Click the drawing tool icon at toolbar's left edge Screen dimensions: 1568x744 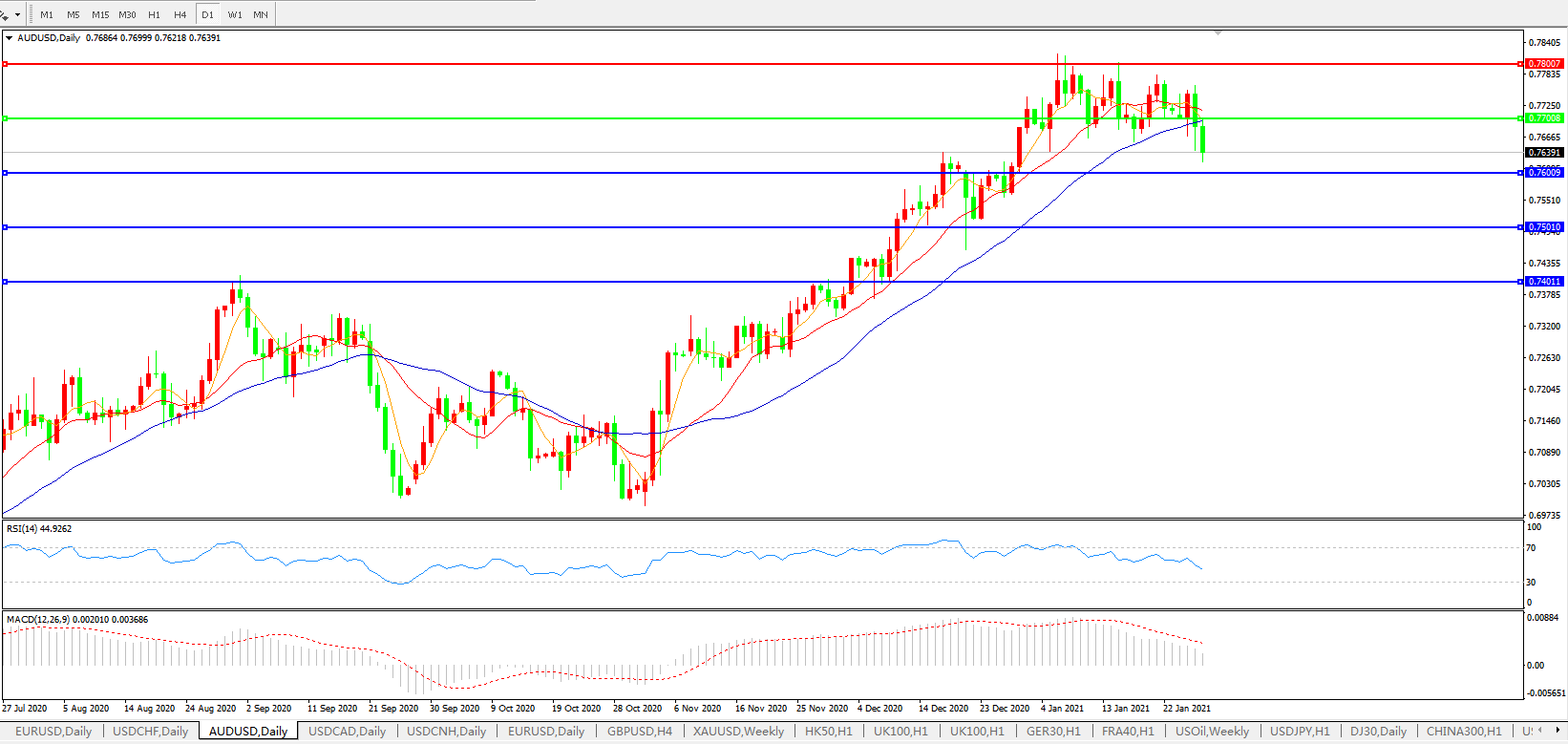pos(5,15)
